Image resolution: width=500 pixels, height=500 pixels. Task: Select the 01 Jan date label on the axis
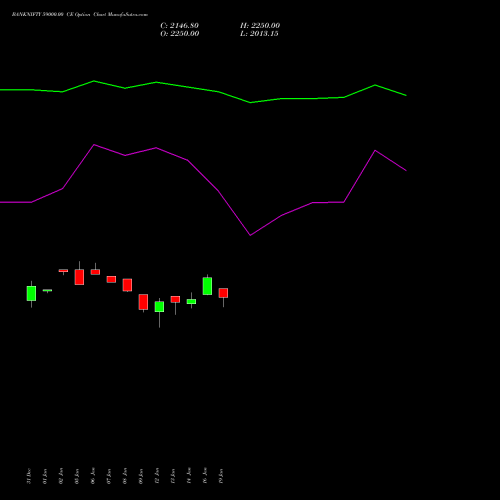[45, 476]
